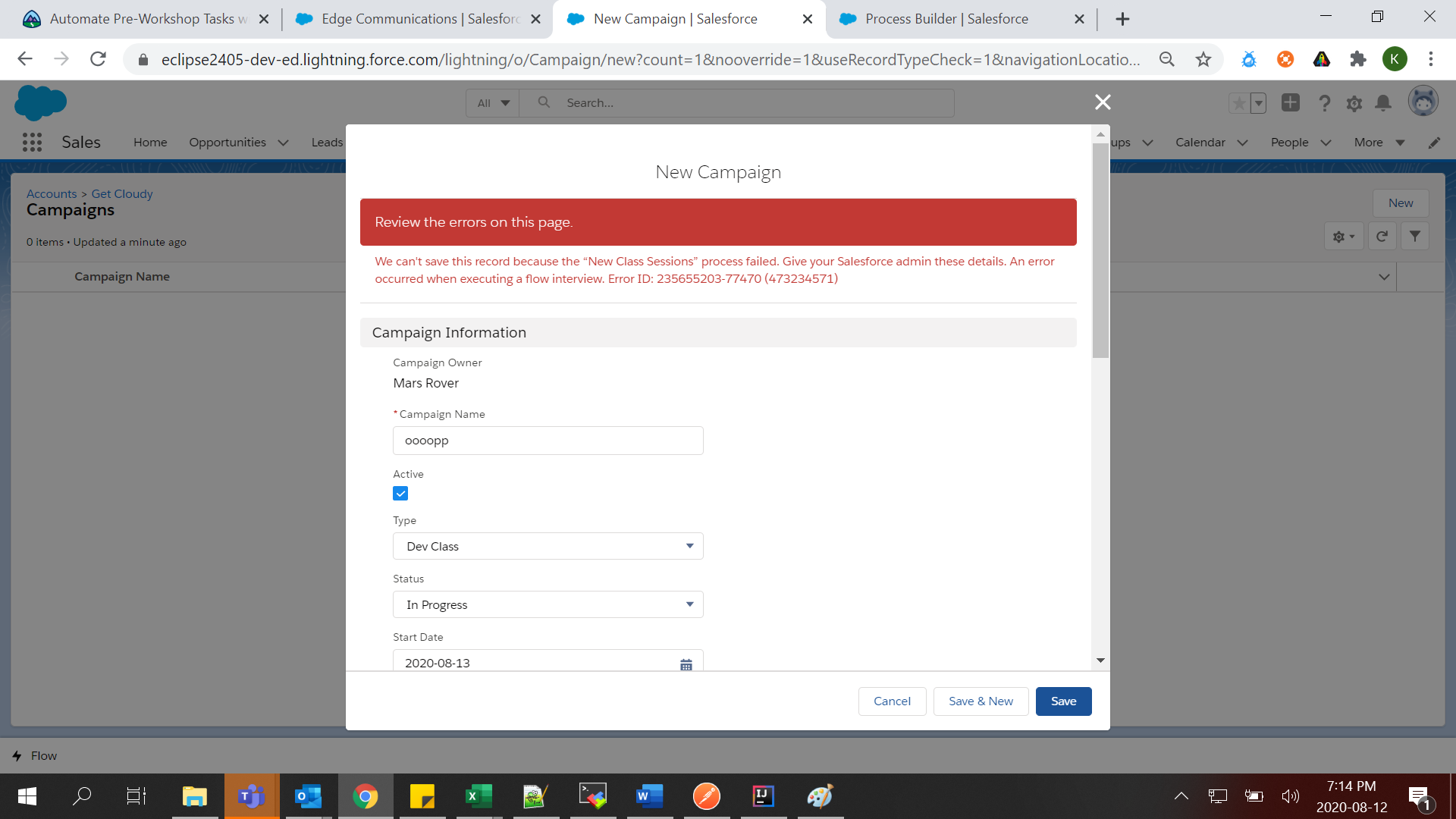Image resolution: width=1456 pixels, height=819 pixels.
Task: Switch to the Process Builder browser tab
Action: (946, 19)
